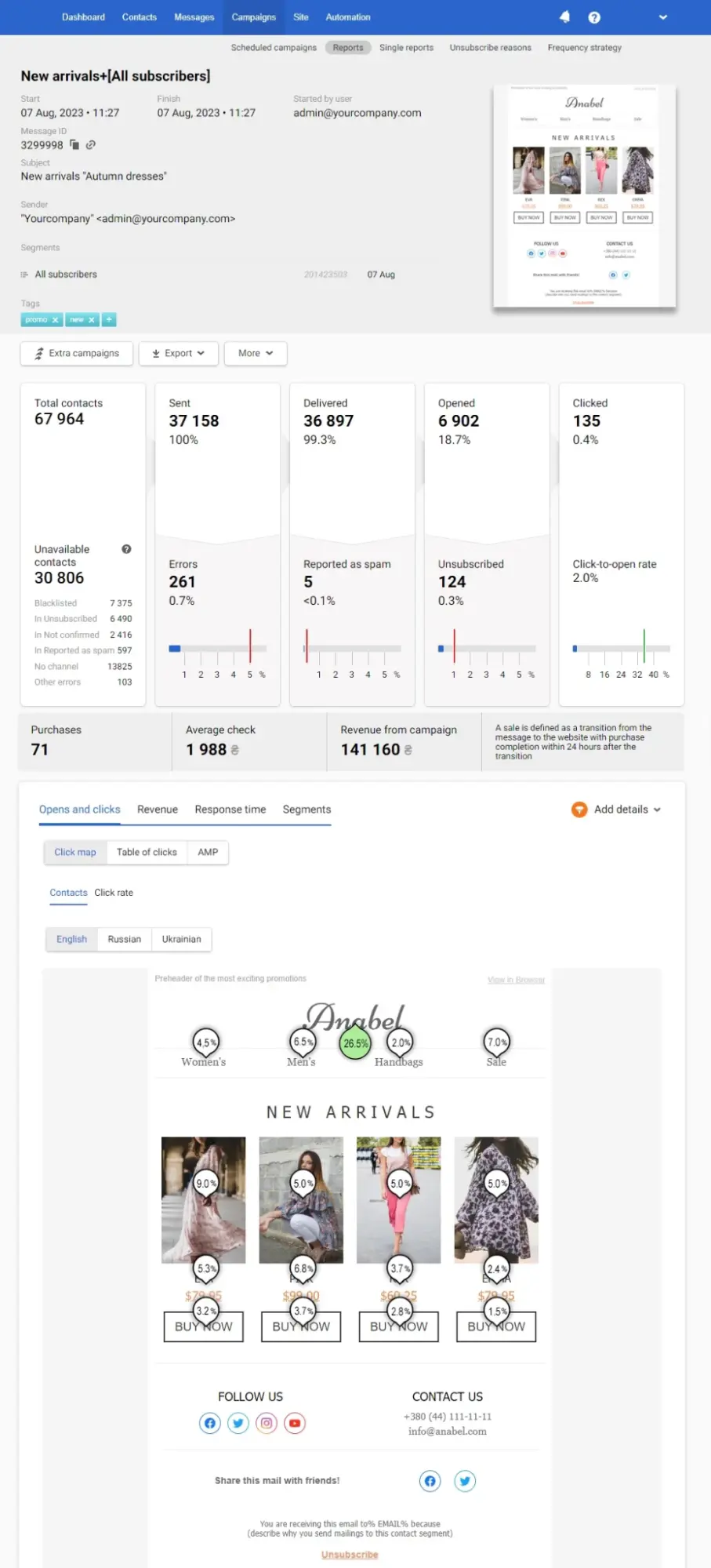Open notifications via the bell icon
This screenshot has width=711, height=1568.
(x=564, y=16)
